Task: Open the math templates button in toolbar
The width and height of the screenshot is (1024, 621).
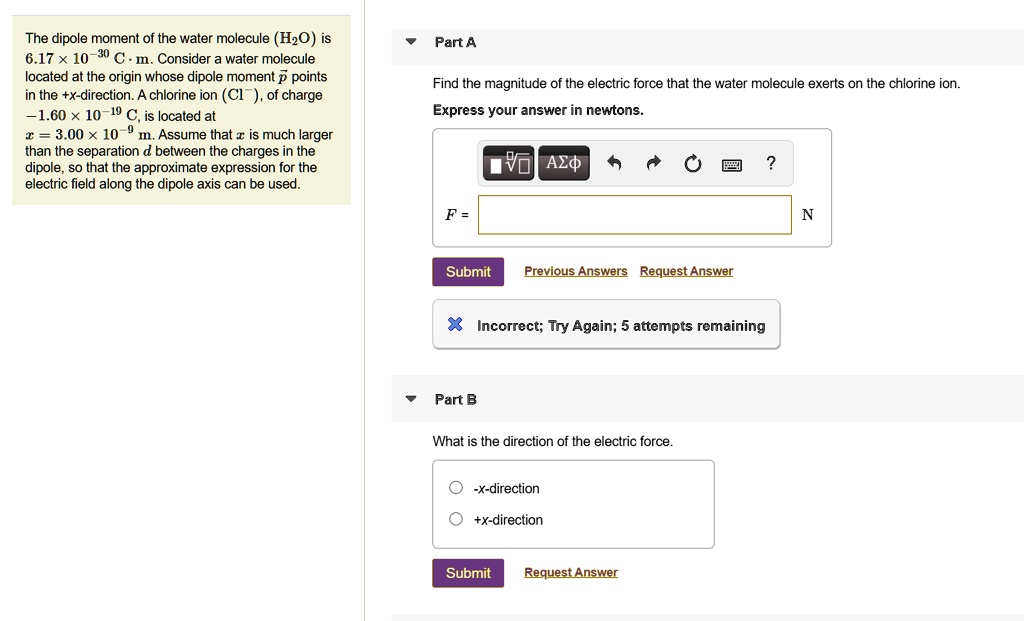Action: 508,163
